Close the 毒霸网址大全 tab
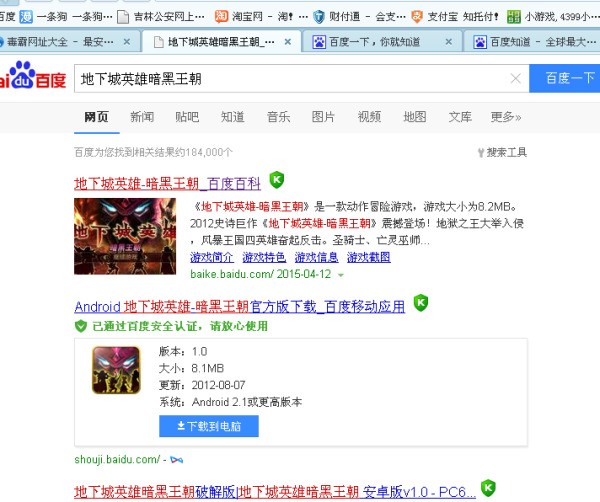Viewport: 600px width, 502px height. click(x=127, y=41)
